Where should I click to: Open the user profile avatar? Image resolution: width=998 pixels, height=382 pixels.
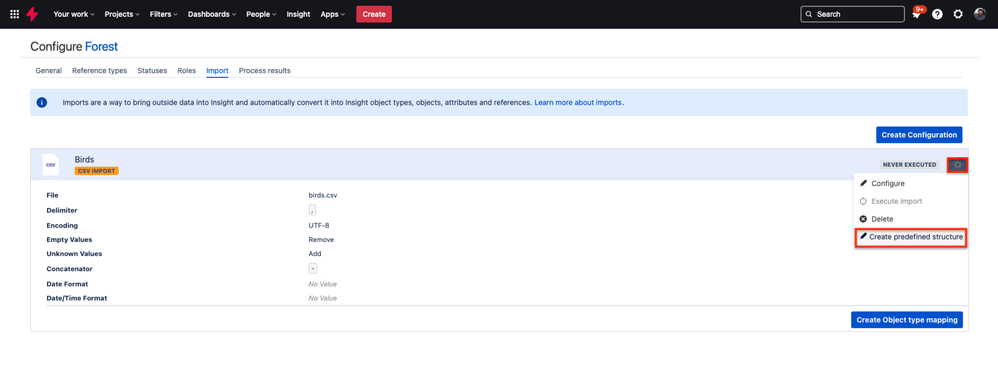(x=980, y=14)
